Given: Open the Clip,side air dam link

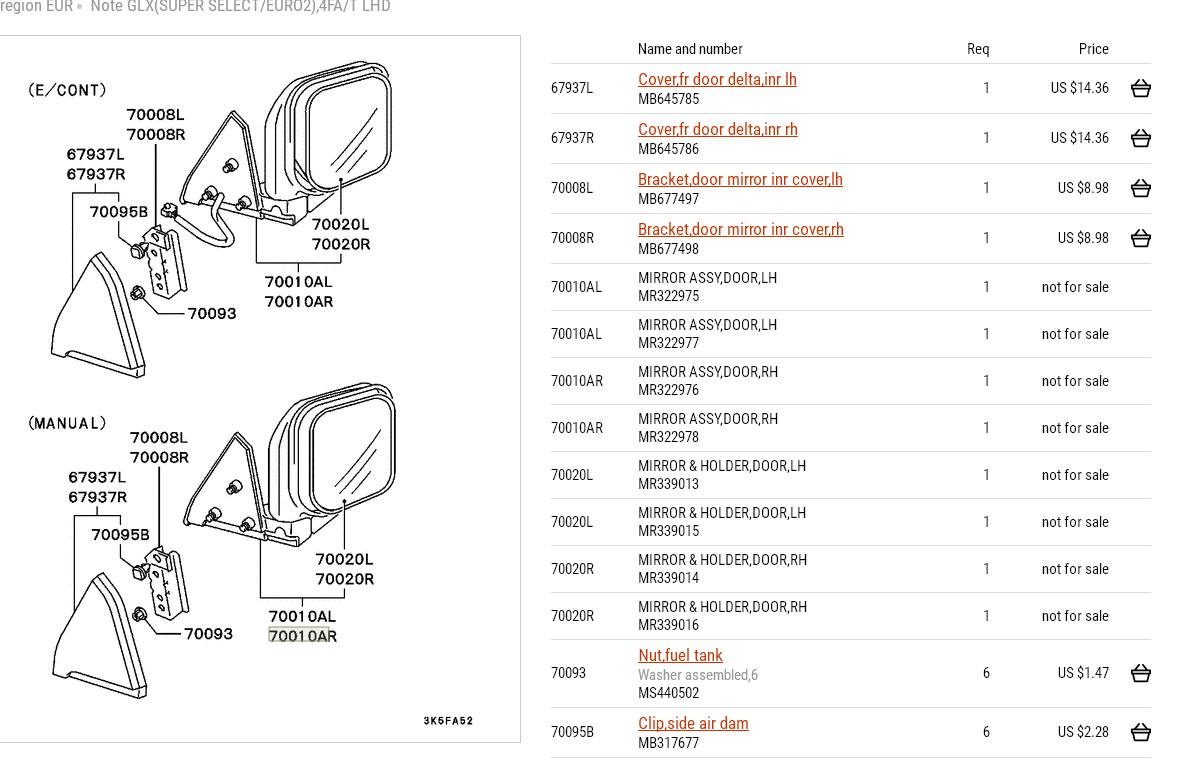Looking at the screenshot, I should (x=693, y=723).
